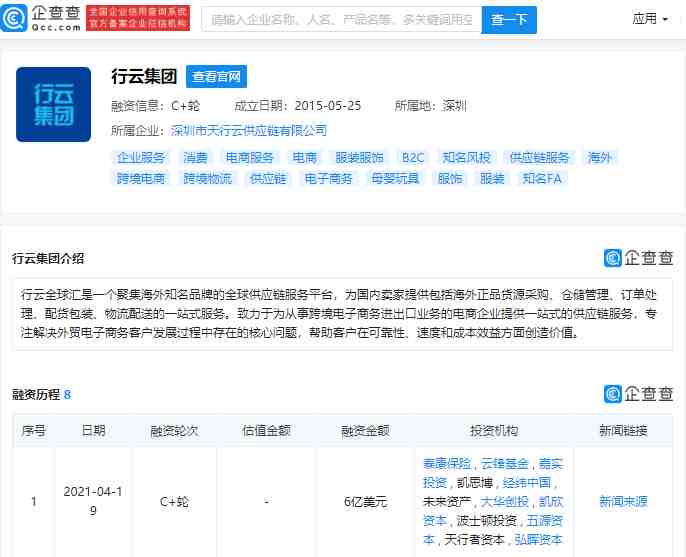The height and width of the screenshot is (557, 686).
Task: Click the 6亿美元 funding amount cell
Action: point(365,501)
